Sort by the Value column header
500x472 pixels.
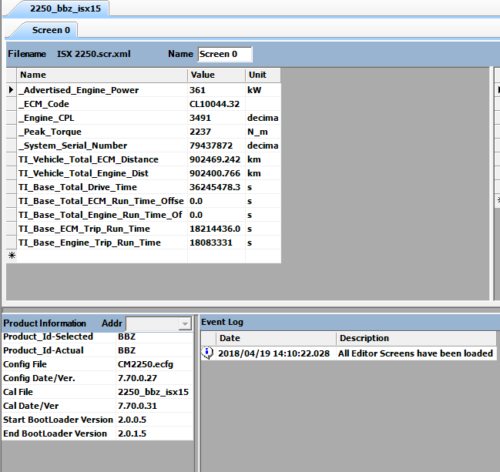pyautogui.click(x=216, y=75)
